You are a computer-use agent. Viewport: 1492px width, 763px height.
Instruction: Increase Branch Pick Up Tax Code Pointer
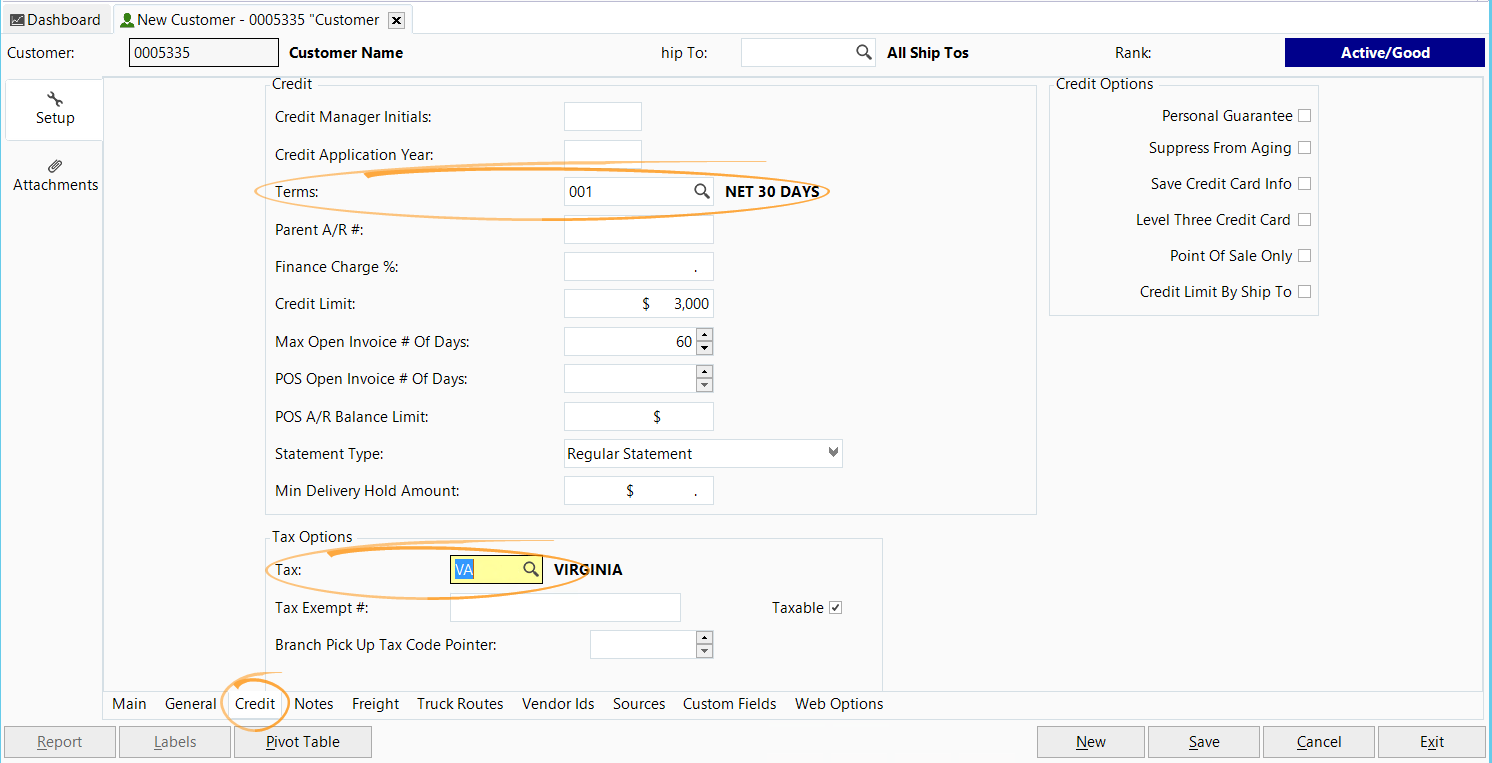pos(704,638)
